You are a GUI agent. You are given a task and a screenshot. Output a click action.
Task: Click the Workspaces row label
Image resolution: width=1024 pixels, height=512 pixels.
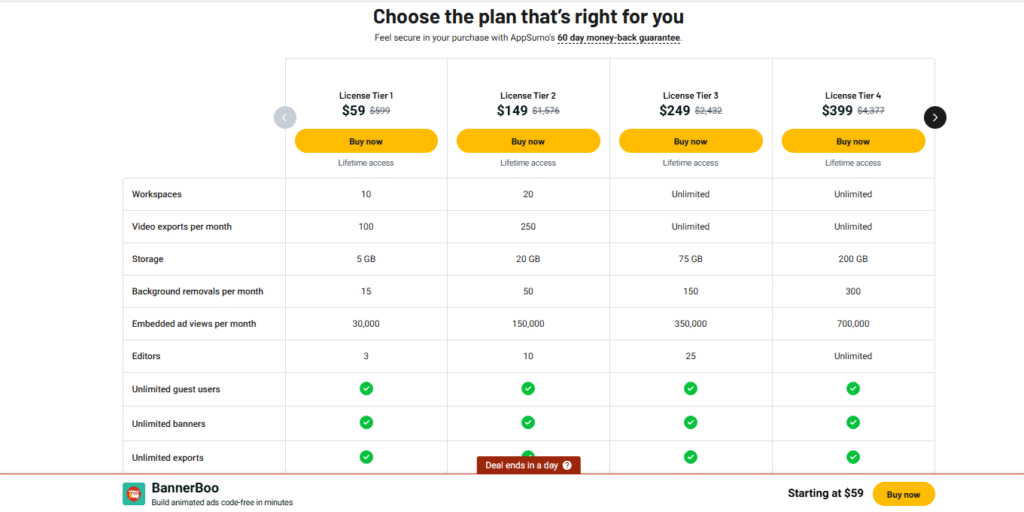pos(157,194)
